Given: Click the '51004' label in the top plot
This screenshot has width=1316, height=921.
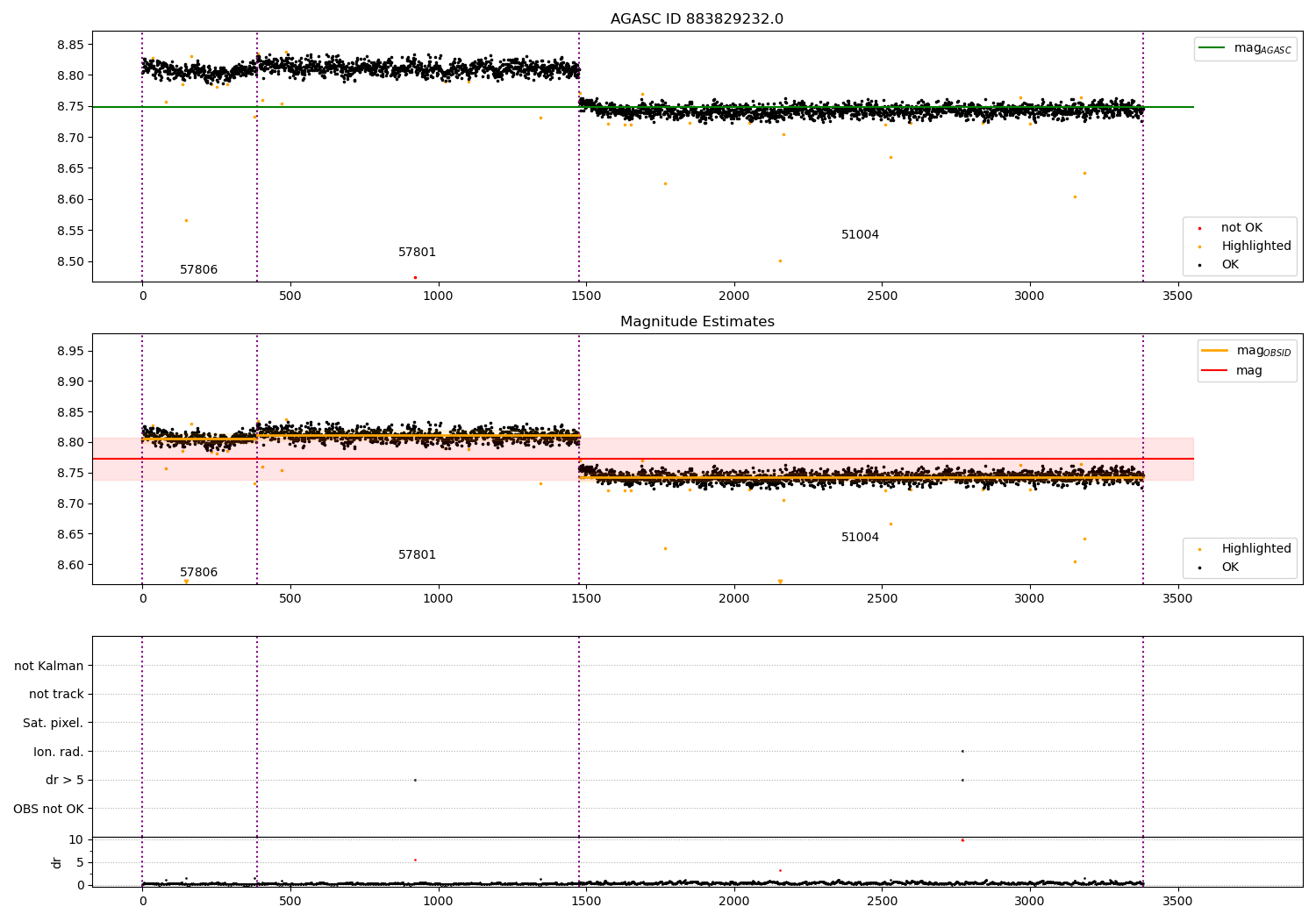Looking at the screenshot, I should (x=860, y=235).
